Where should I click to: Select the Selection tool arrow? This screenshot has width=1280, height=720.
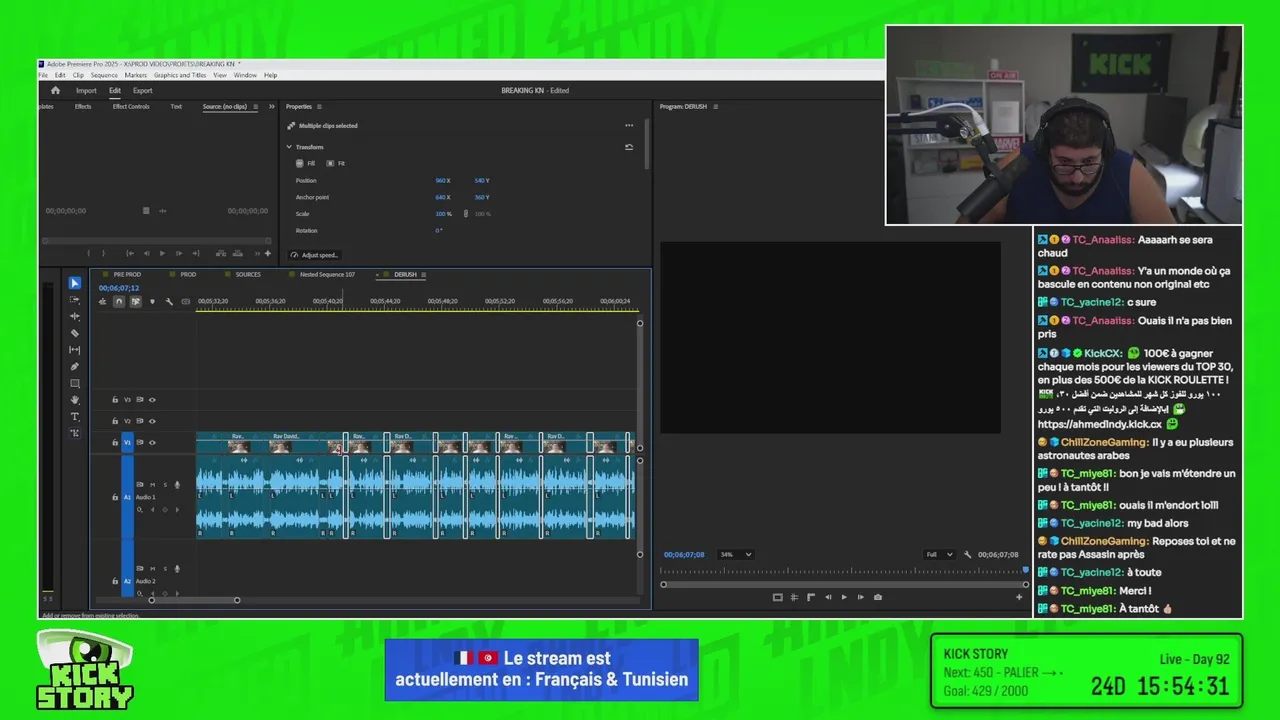coord(75,283)
